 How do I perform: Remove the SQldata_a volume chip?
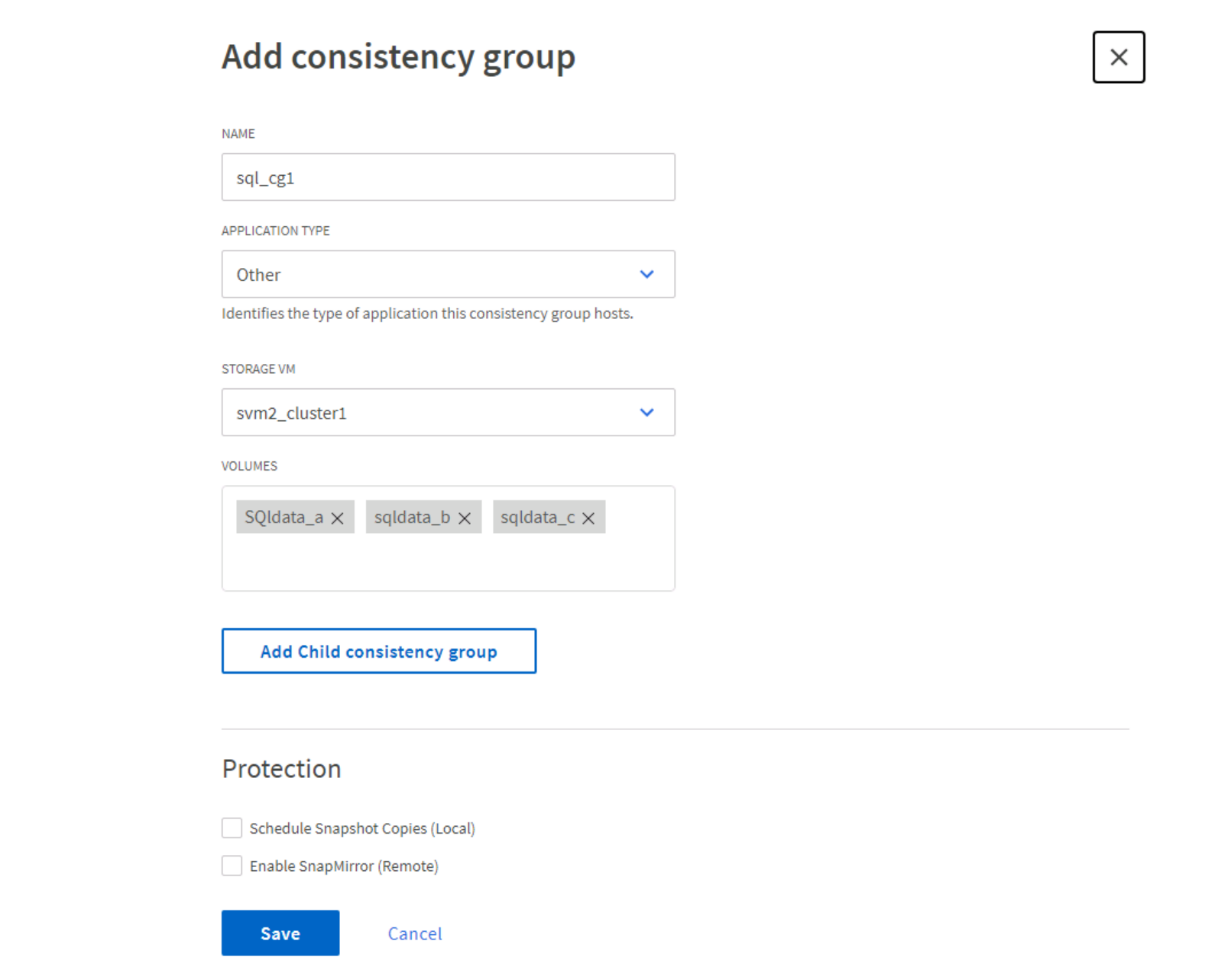(x=338, y=518)
